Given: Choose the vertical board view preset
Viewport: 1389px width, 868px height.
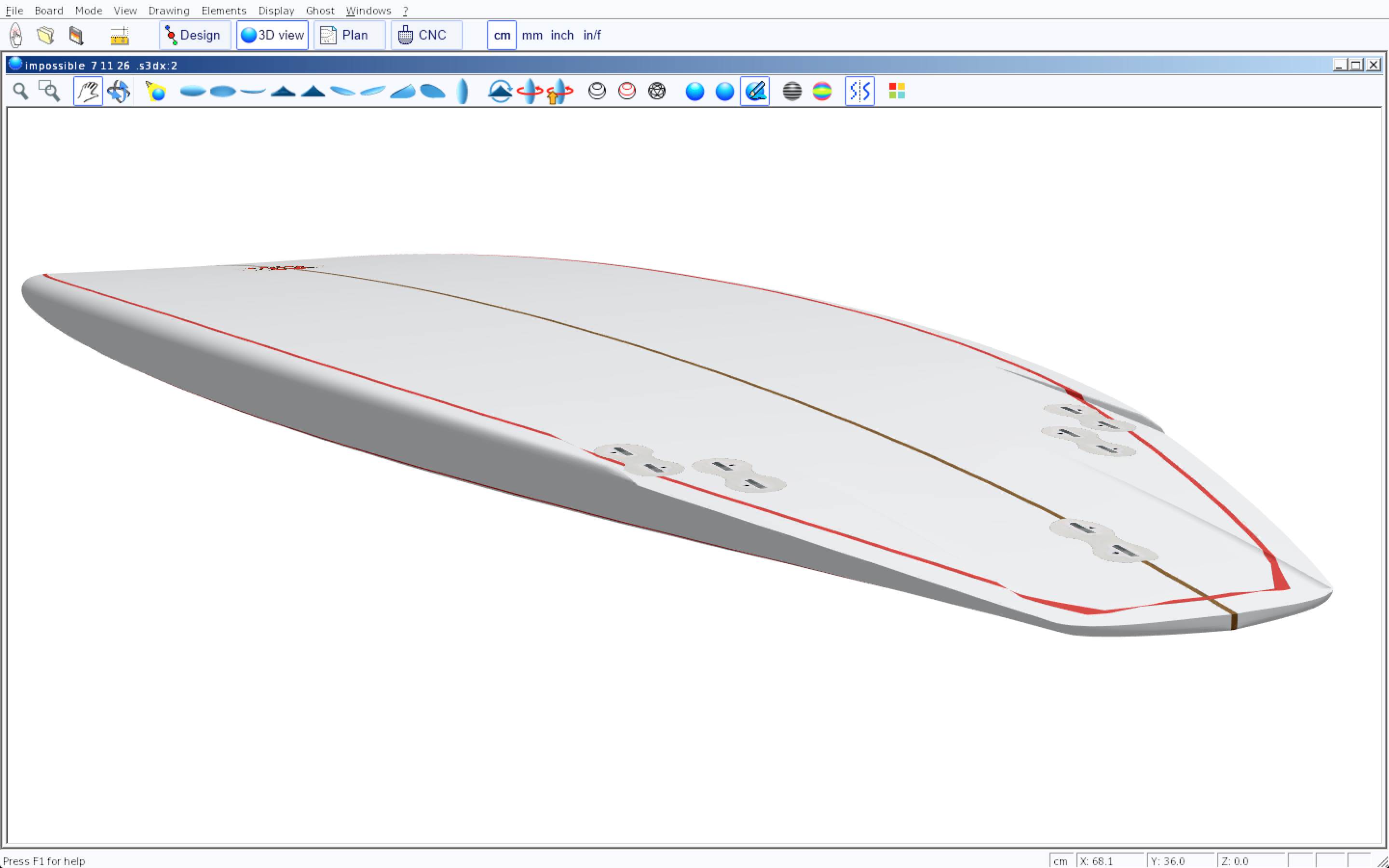Looking at the screenshot, I should 463,91.
